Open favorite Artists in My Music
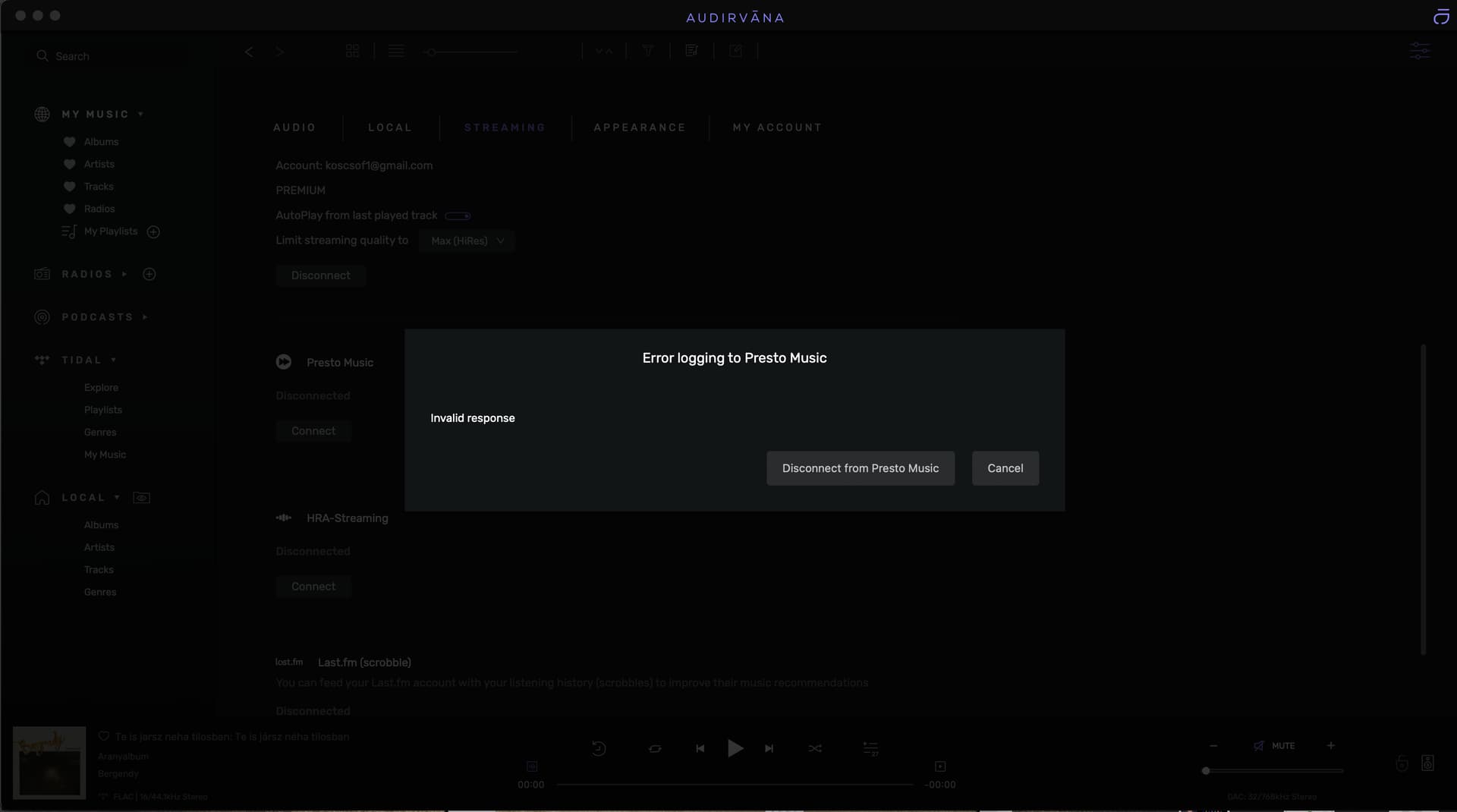 99,164
